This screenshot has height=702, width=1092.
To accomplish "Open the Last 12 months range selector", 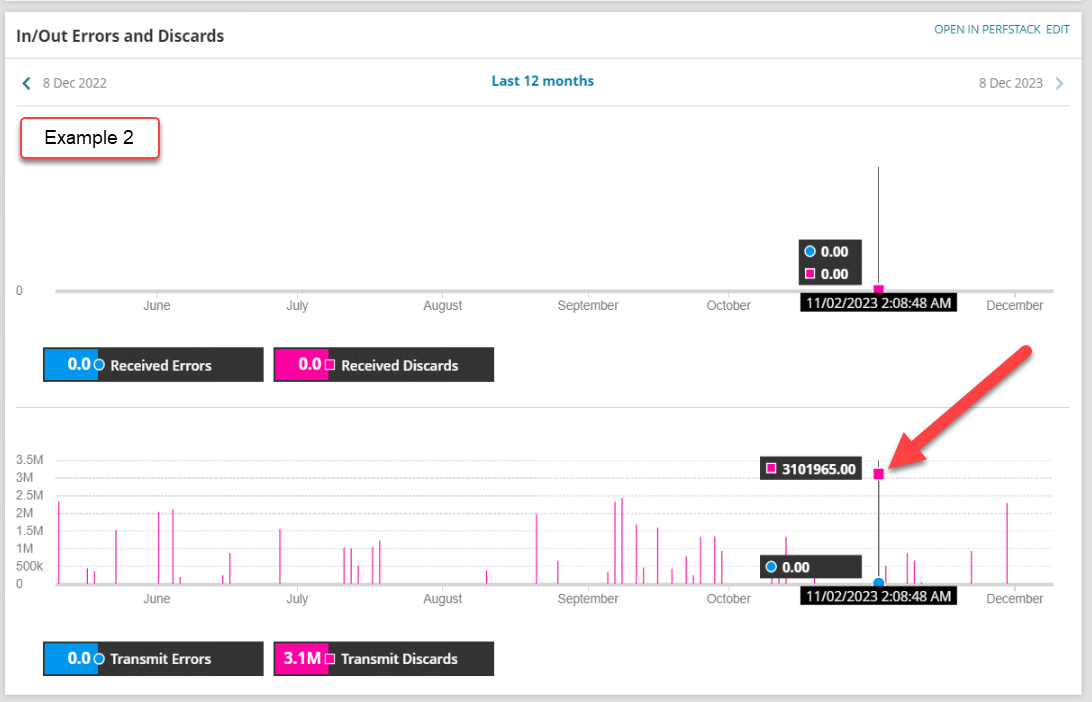I will coord(543,81).
